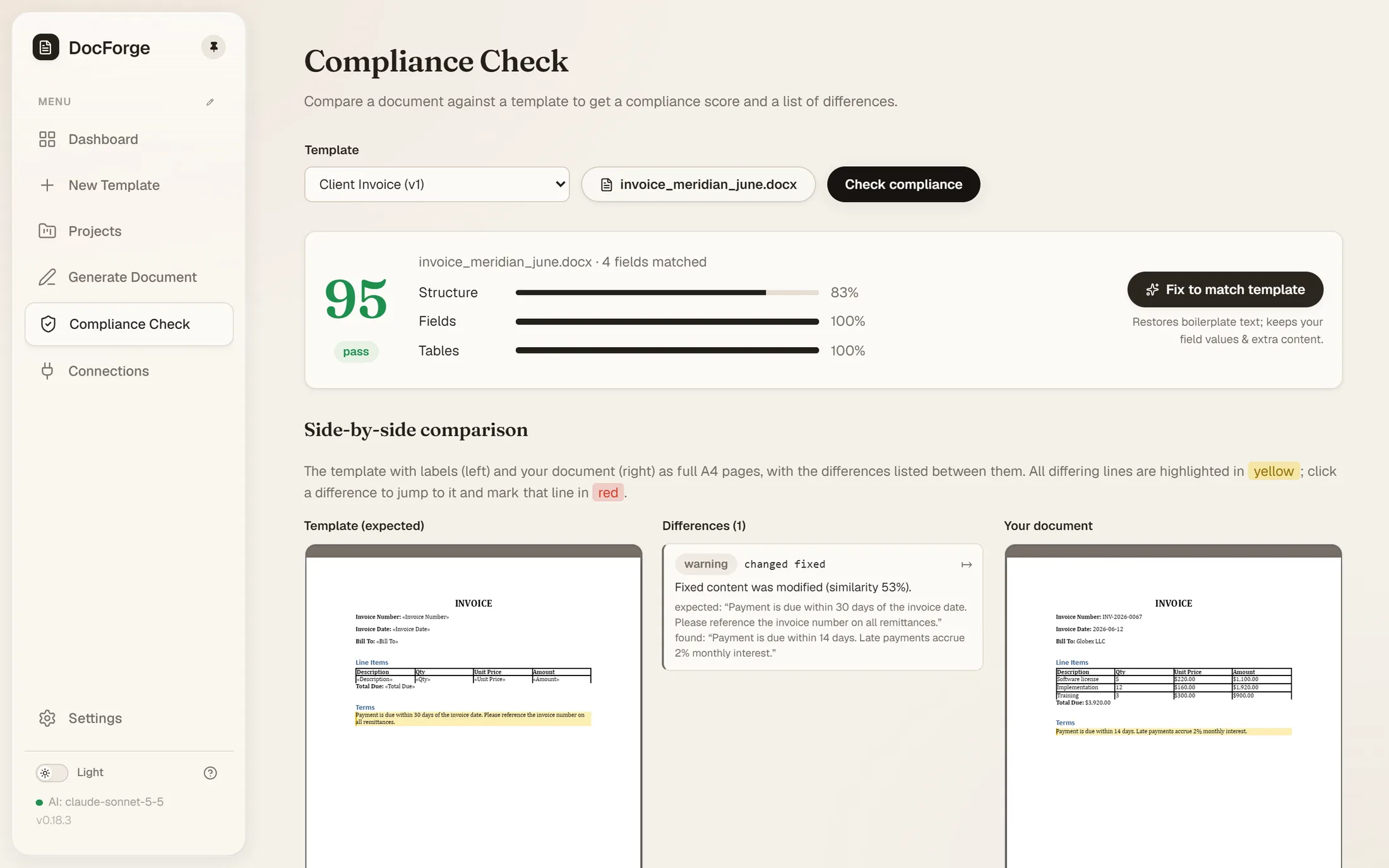Click the Differences (1) heading
This screenshot has width=1389, height=868.
(704, 526)
